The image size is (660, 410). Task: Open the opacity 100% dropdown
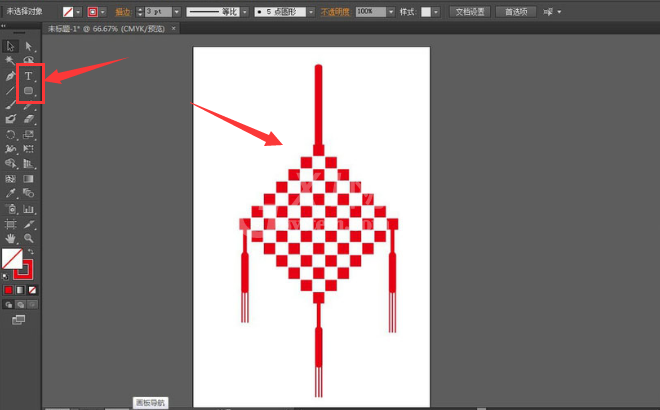(391, 12)
